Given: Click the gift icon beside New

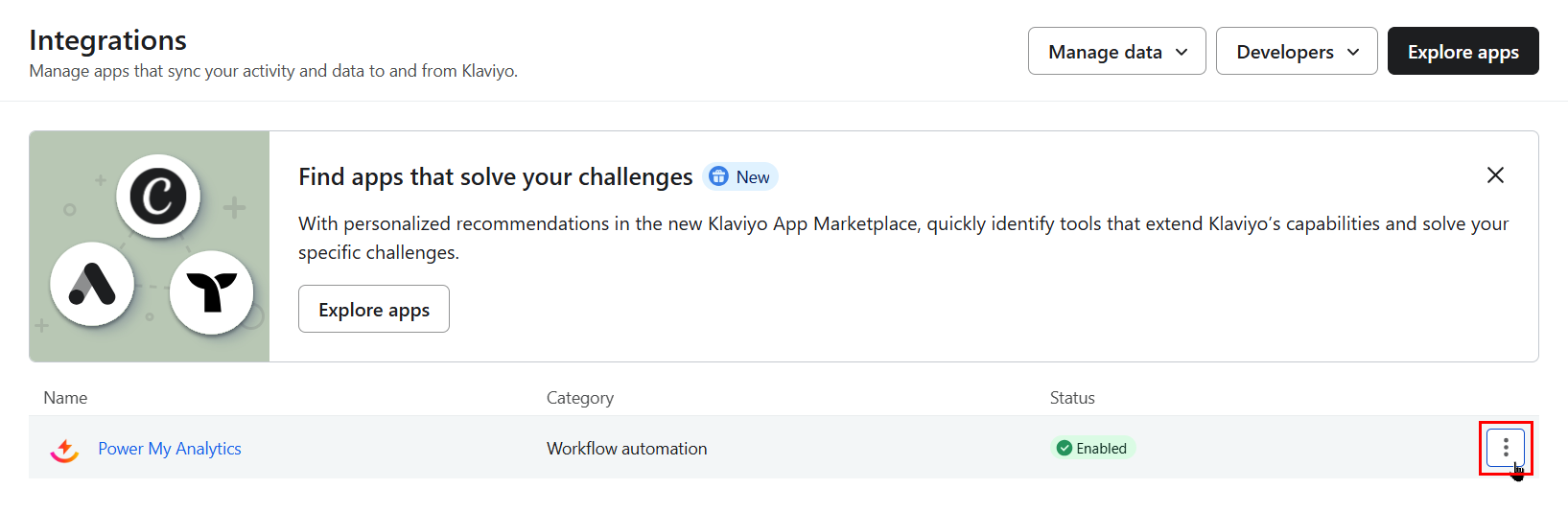Looking at the screenshot, I should pos(718,177).
